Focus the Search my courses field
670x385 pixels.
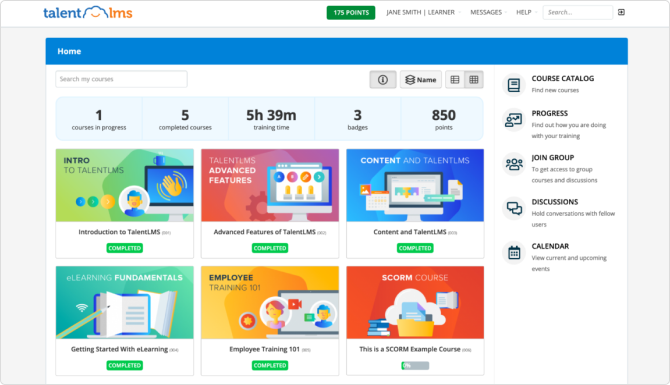pos(121,79)
